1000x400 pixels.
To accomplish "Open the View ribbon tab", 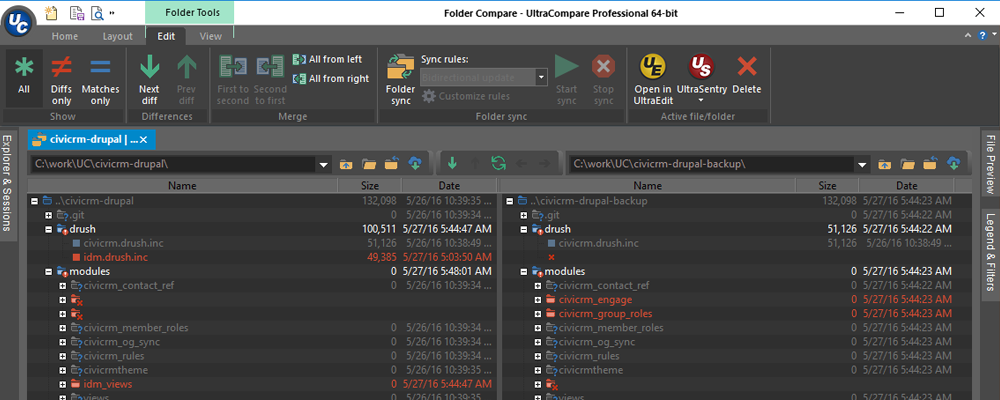I will tap(210, 36).
